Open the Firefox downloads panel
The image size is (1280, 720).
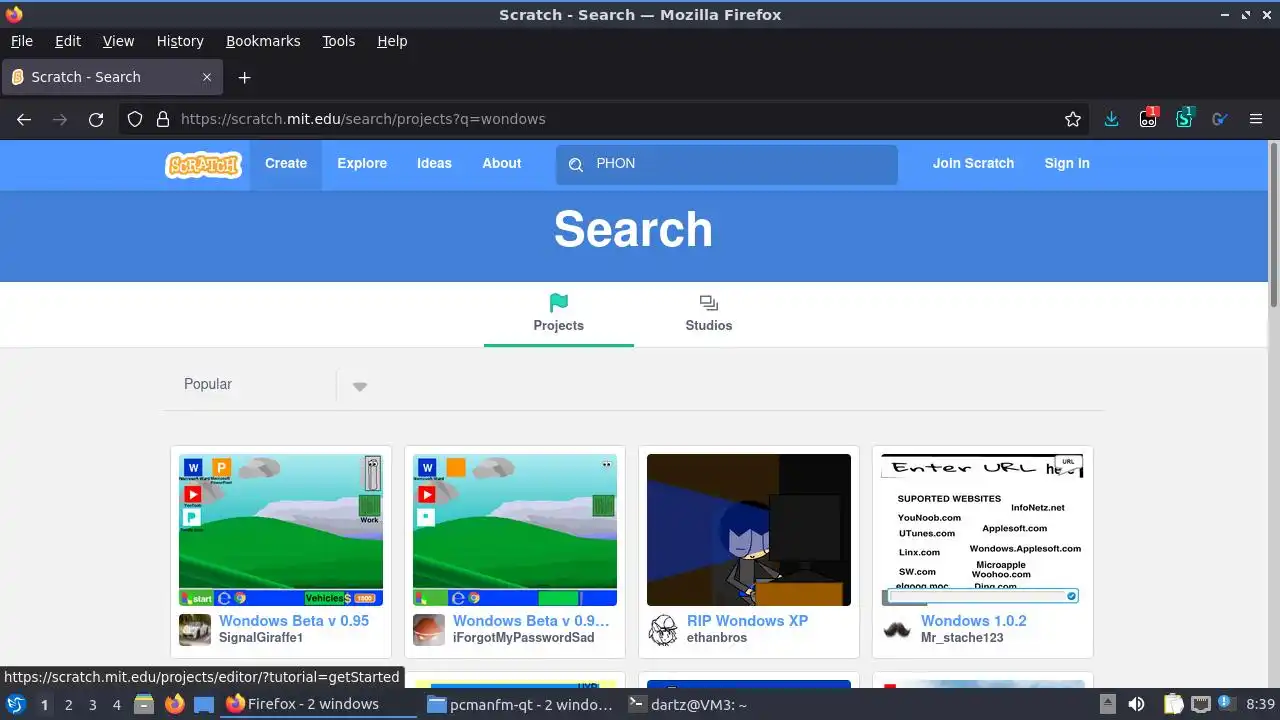coord(1111,119)
